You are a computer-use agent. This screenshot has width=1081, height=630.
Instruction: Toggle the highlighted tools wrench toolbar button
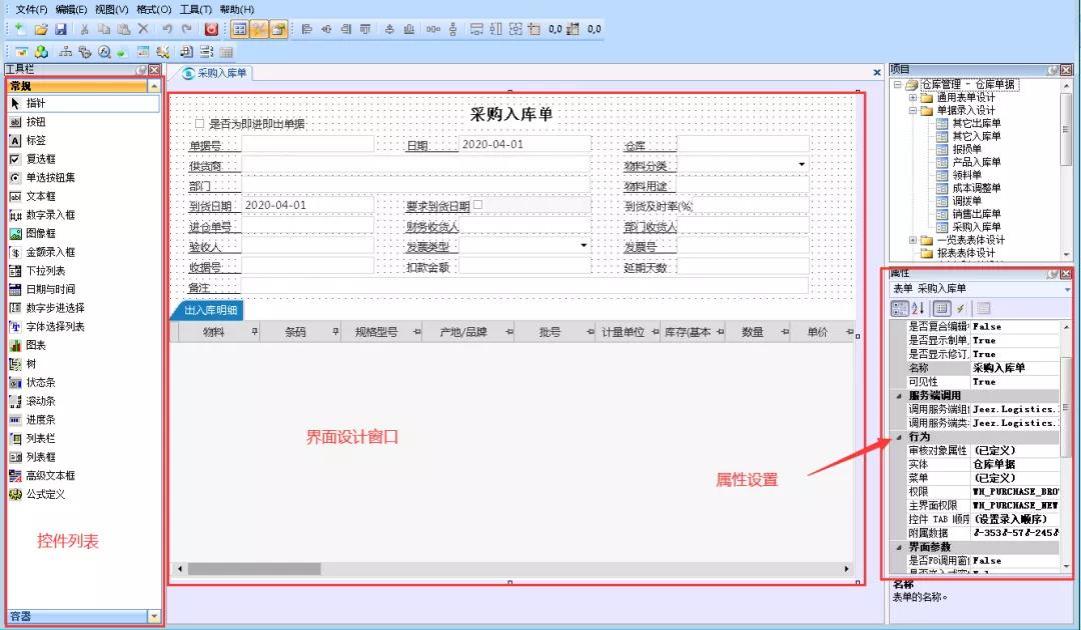click(259, 29)
